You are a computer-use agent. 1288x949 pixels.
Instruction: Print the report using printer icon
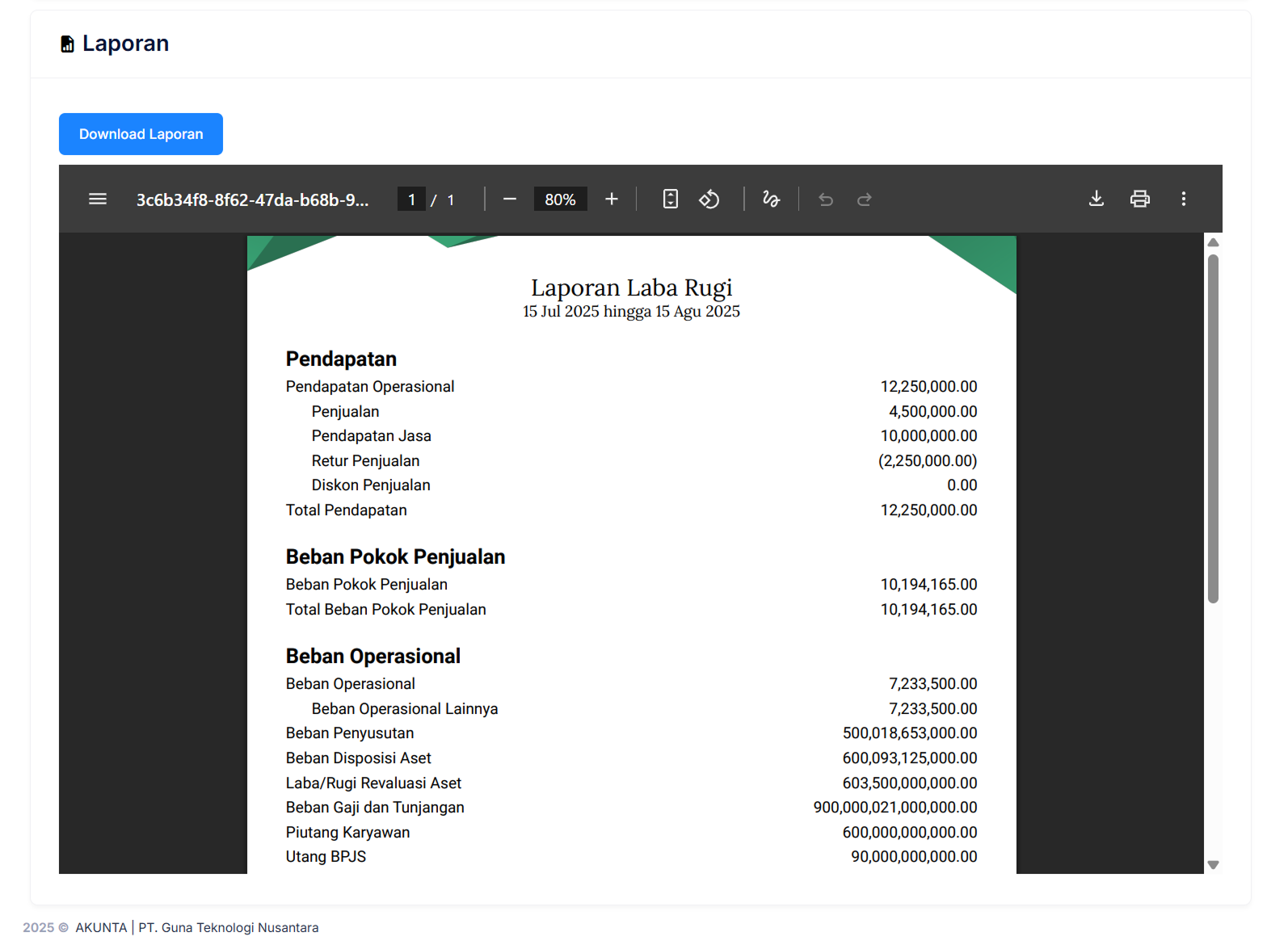pyautogui.click(x=1139, y=199)
